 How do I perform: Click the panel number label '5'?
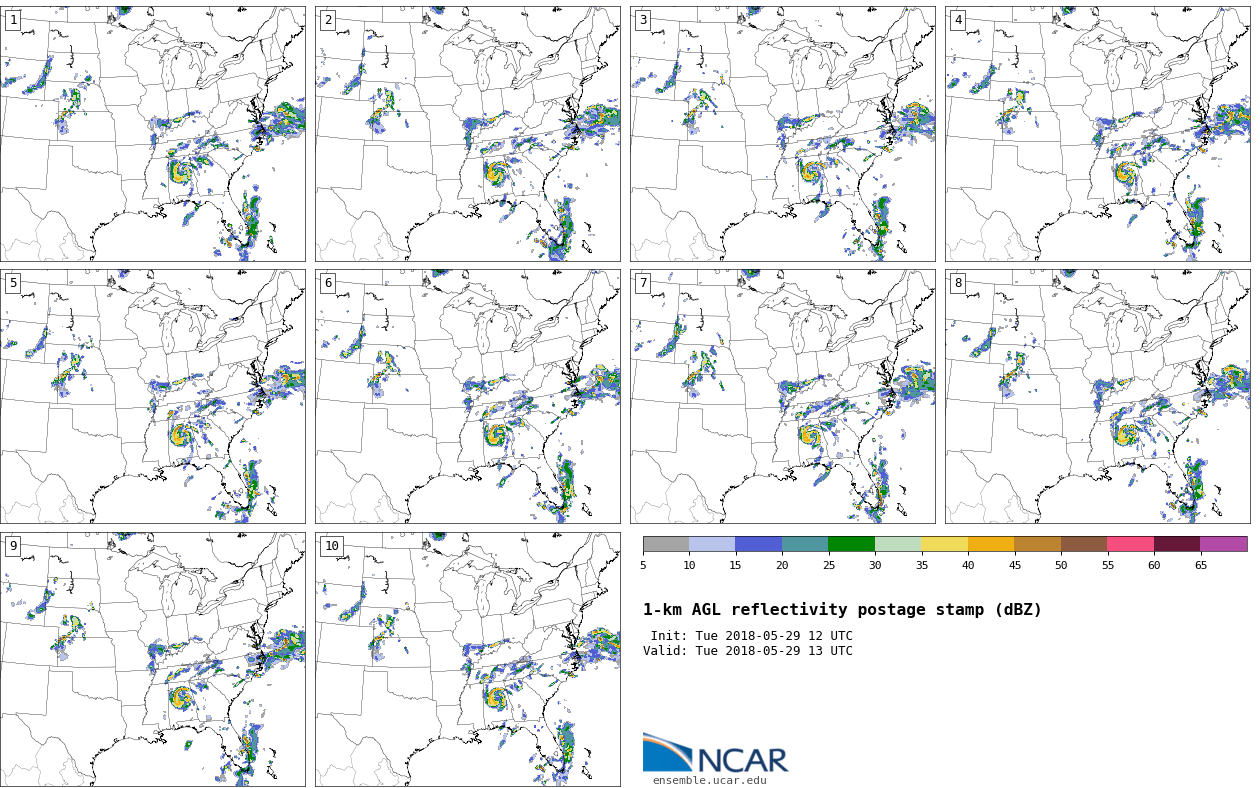point(13,283)
